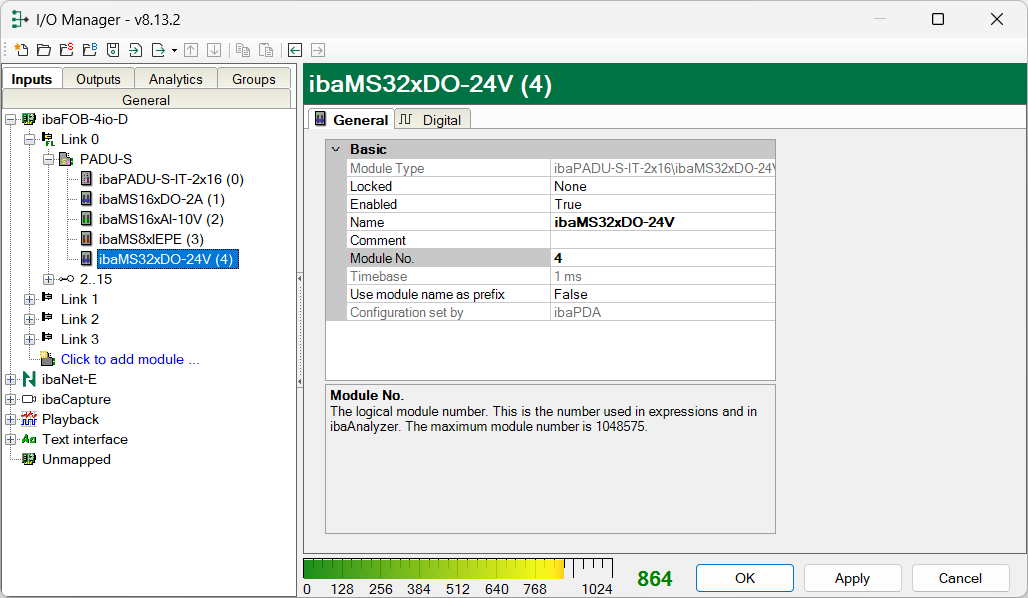This screenshot has width=1028, height=598.
Task: Collapse the Basic property section
Action: click(x=335, y=149)
